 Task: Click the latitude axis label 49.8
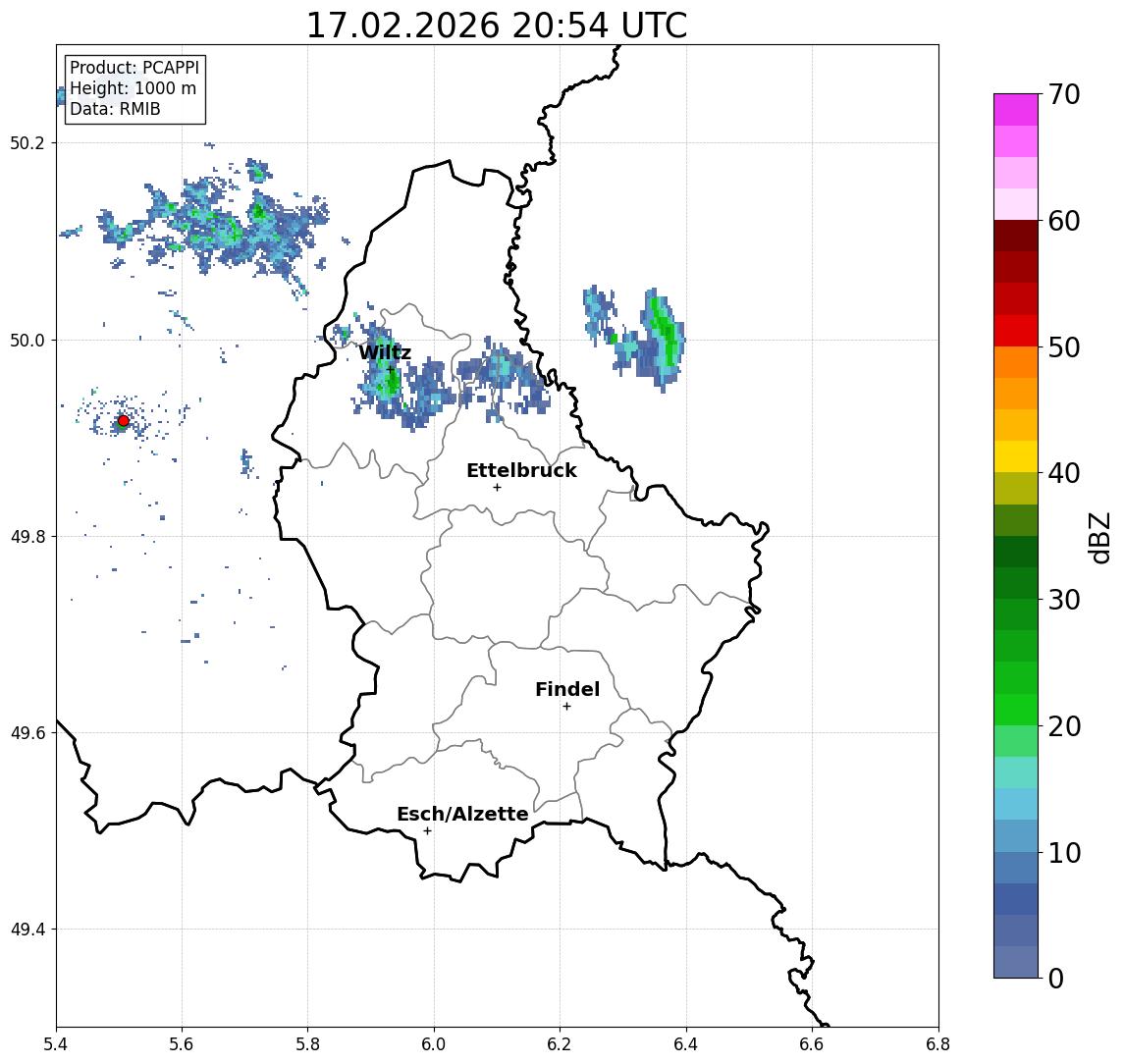click(27, 536)
